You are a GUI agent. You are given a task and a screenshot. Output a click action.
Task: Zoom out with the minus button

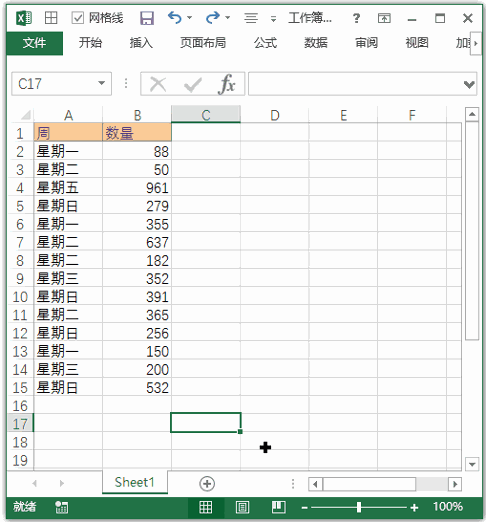(304, 508)
